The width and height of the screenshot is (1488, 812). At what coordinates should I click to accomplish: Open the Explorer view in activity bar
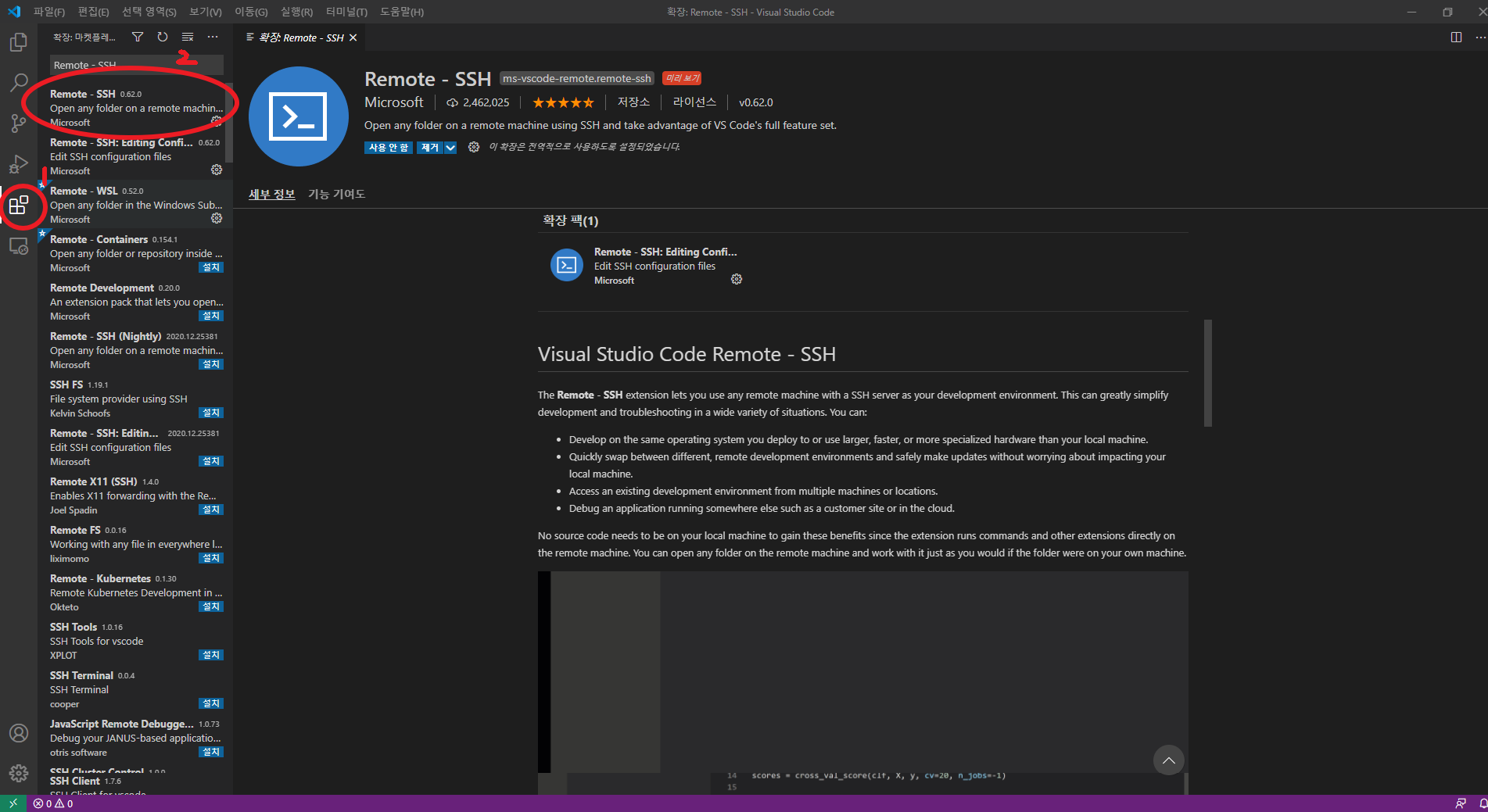pyautogui.click(x=18, y=42)
